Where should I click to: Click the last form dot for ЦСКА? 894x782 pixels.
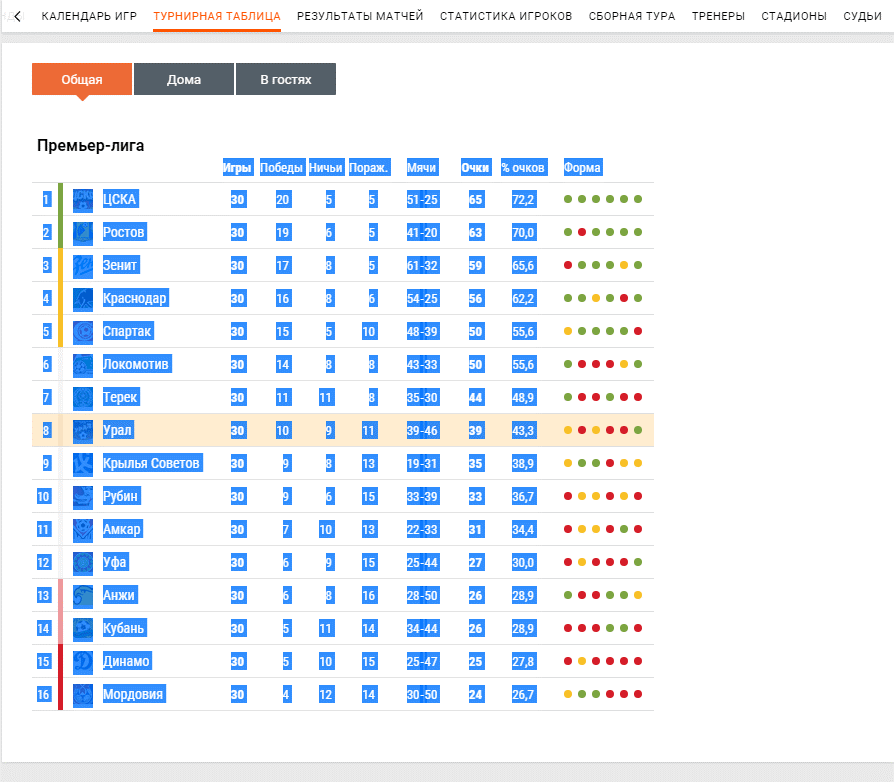pos(638,199)
